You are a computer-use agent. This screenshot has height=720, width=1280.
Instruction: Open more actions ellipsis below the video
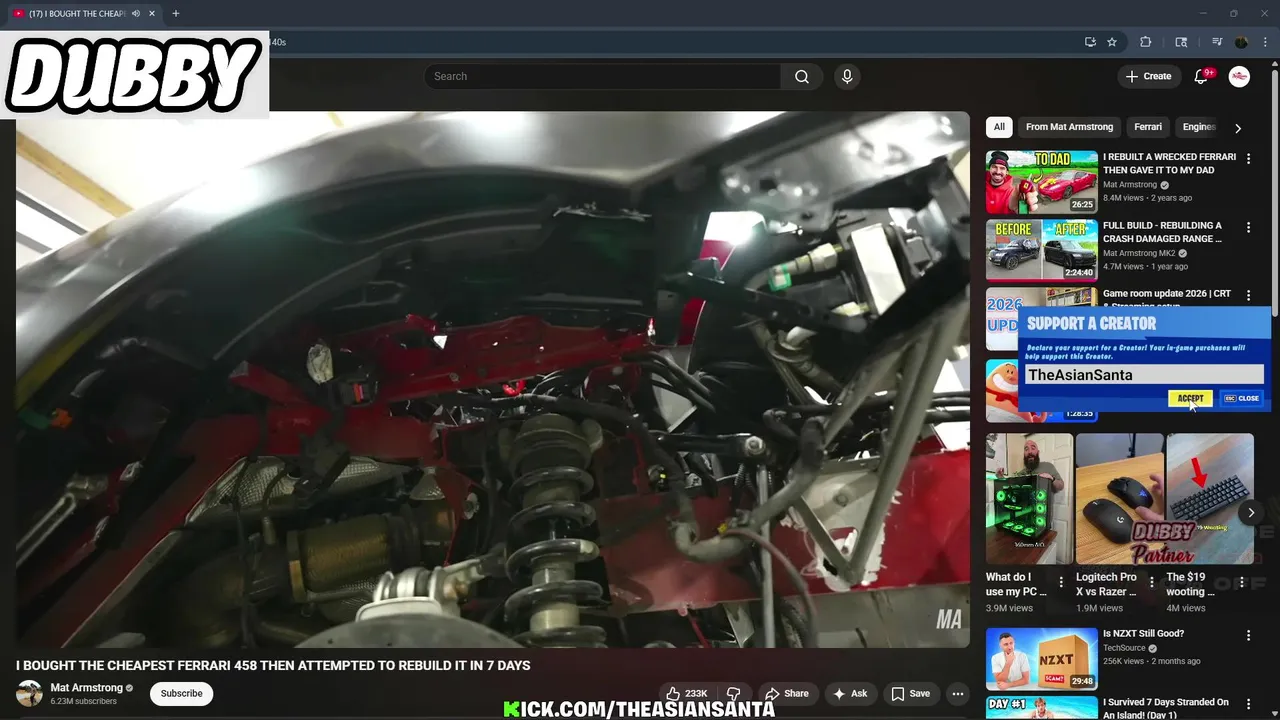pyautogui.click(x=957, y=694)
